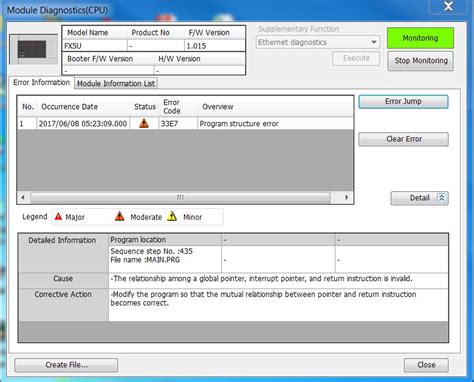This screenshot has height=382, width=474.
Task: Click the FX5U CPU module thumbnail image
Action: (x=34, y=49)
